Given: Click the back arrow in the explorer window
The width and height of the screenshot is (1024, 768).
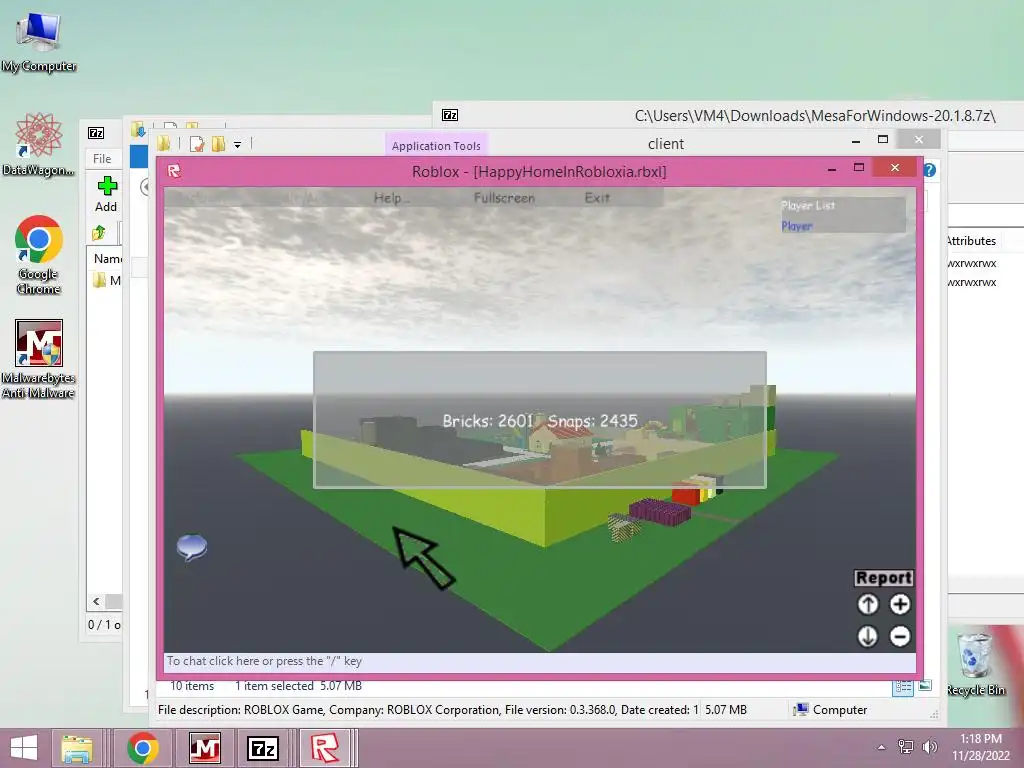Looking at the screenshot, I should (x=145, y=187).
